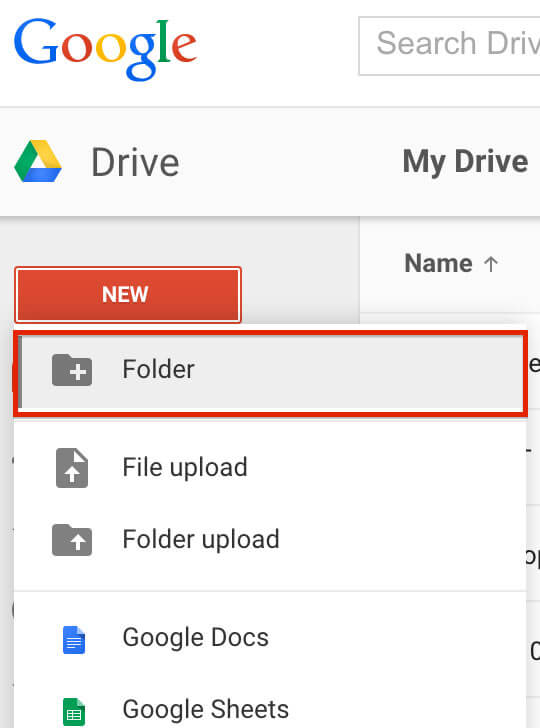
Task: Click the blue Google Docs icon
Action: click(x=74, y=639)
